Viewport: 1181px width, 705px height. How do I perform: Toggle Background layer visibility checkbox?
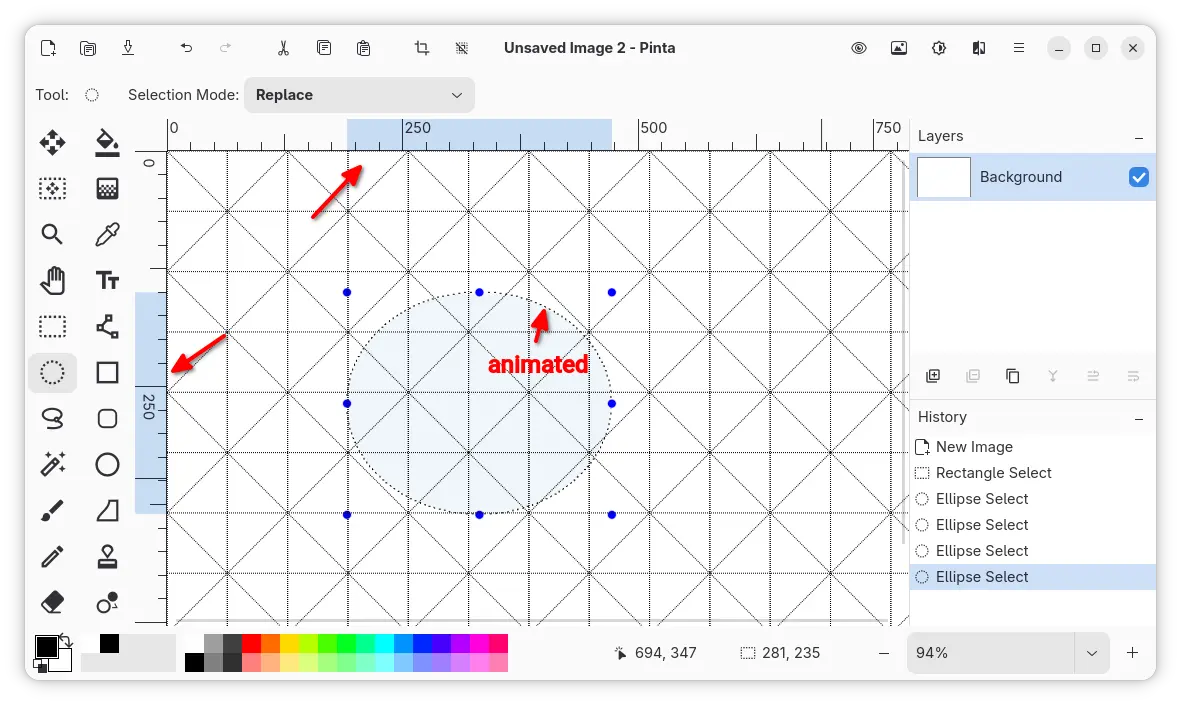[x=1138, y=177]
